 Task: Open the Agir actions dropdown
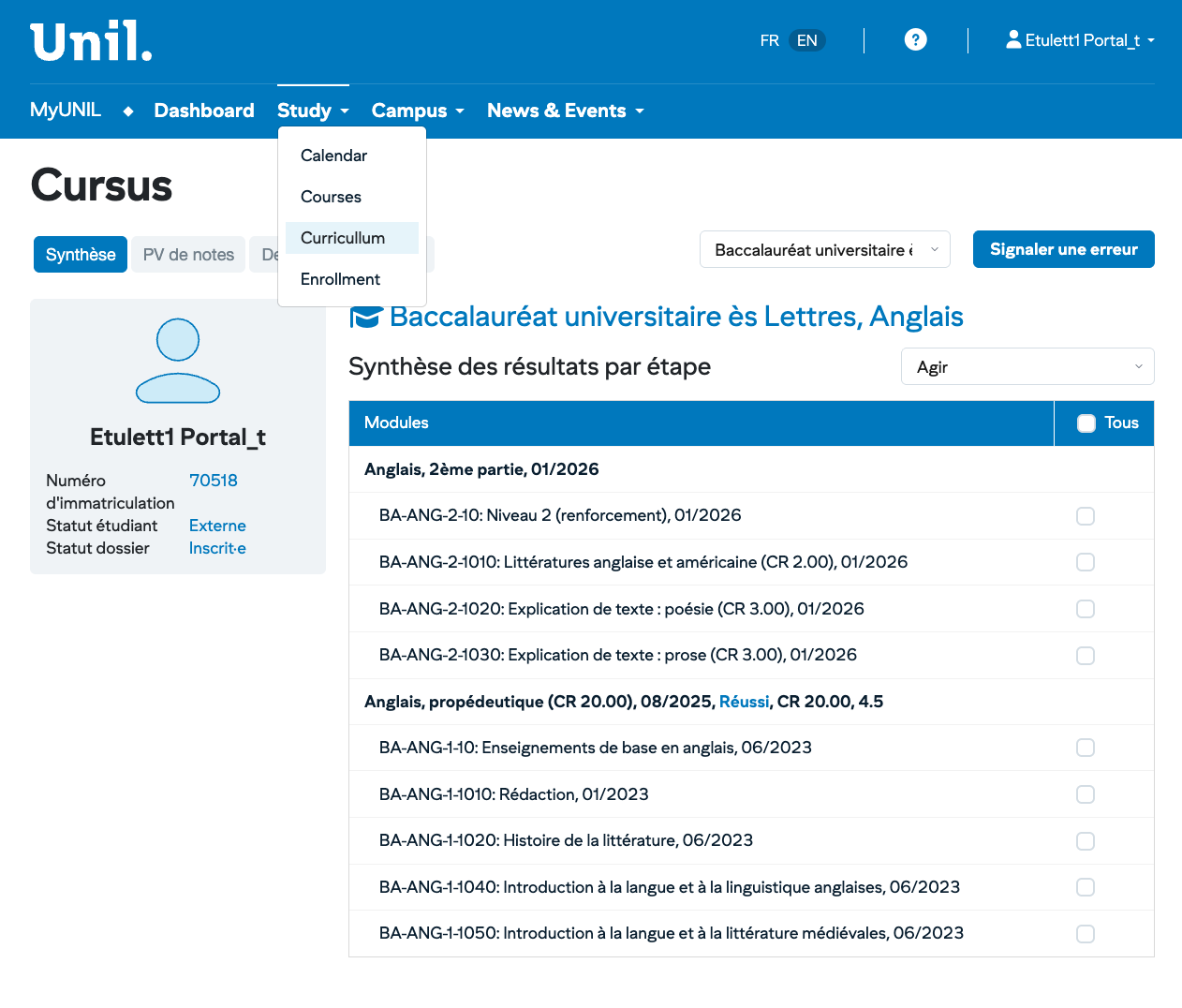click(x=1027, y=367)
